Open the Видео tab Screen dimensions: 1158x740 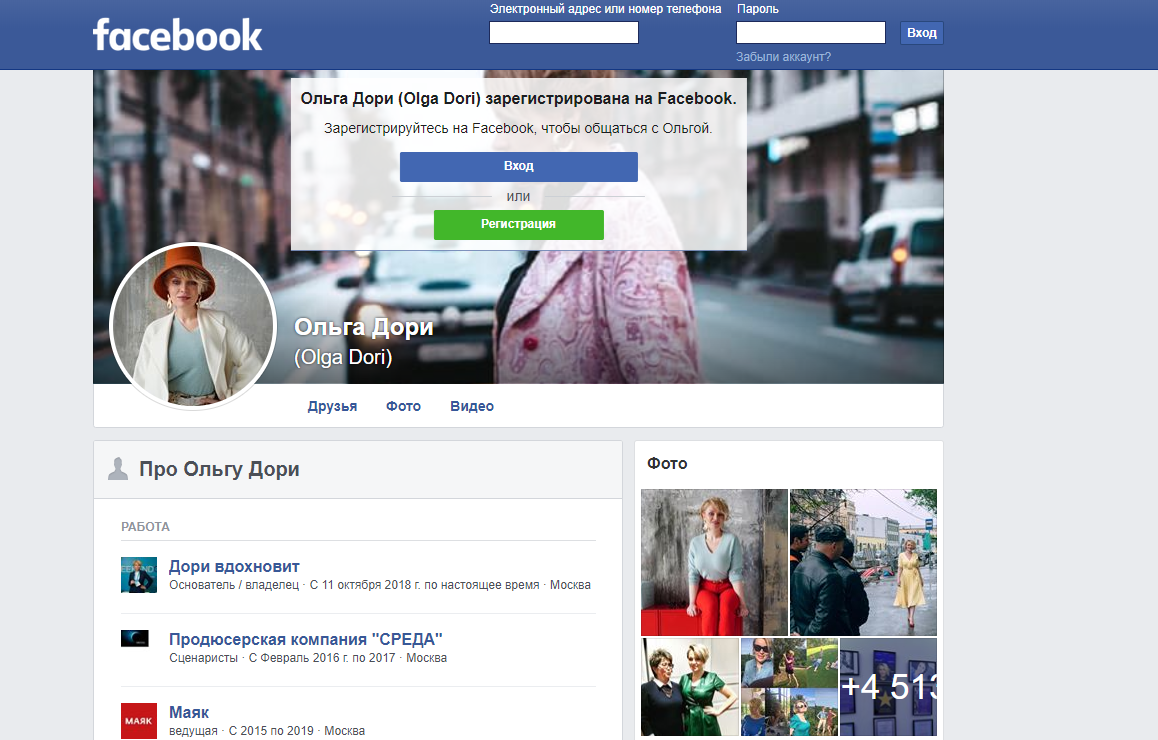click(472, 406)
